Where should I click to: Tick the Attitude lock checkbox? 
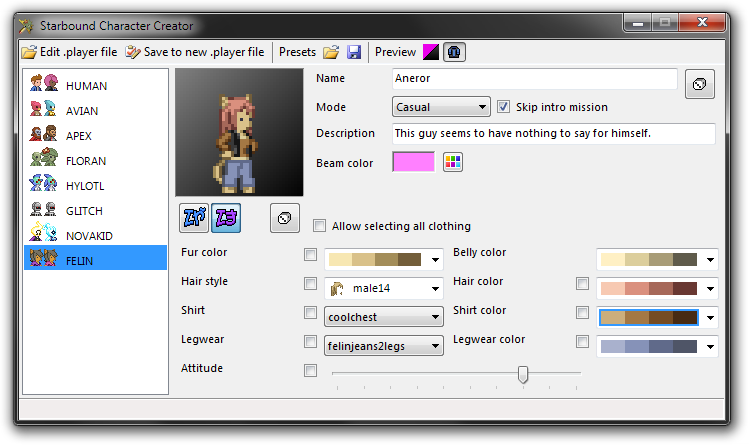[310, 371]
